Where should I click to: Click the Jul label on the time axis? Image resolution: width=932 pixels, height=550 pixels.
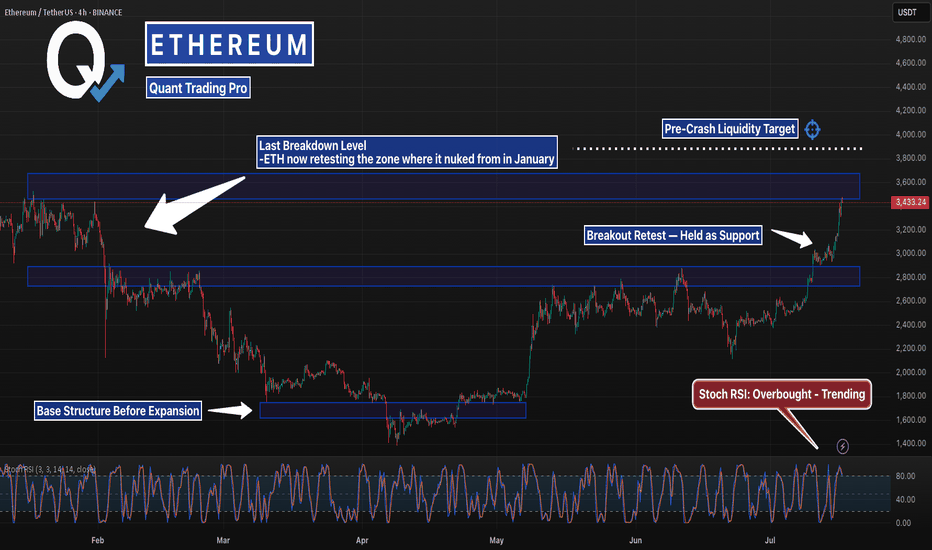[770, 540]
